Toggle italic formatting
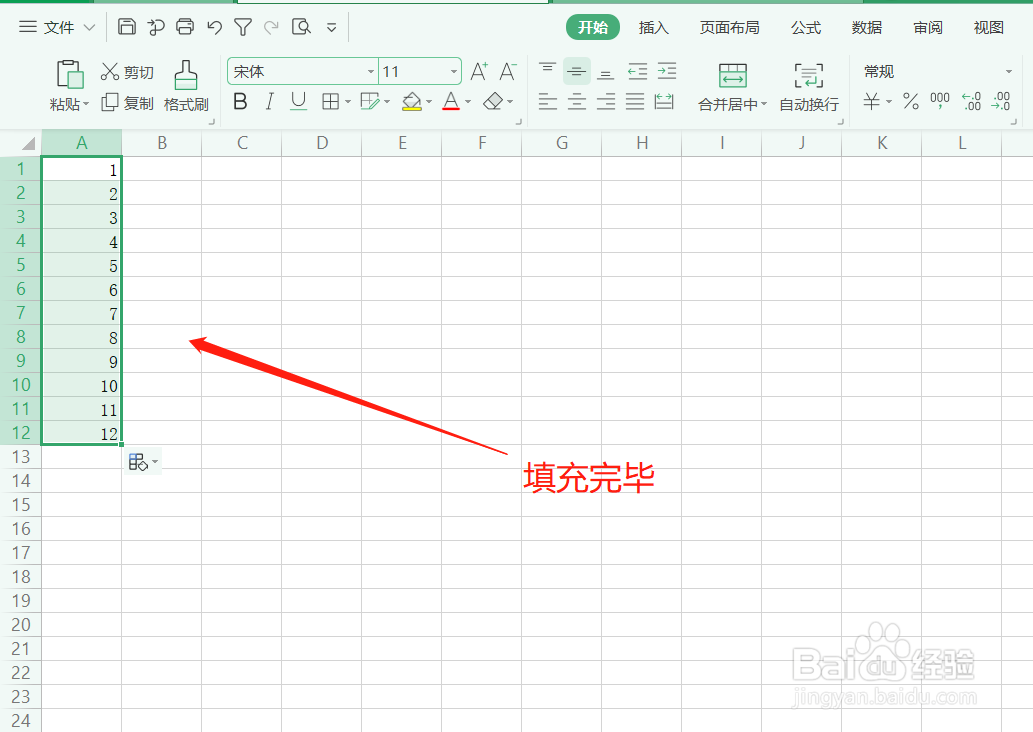This screenshot has height=732, width=1033. coord(269,101)
